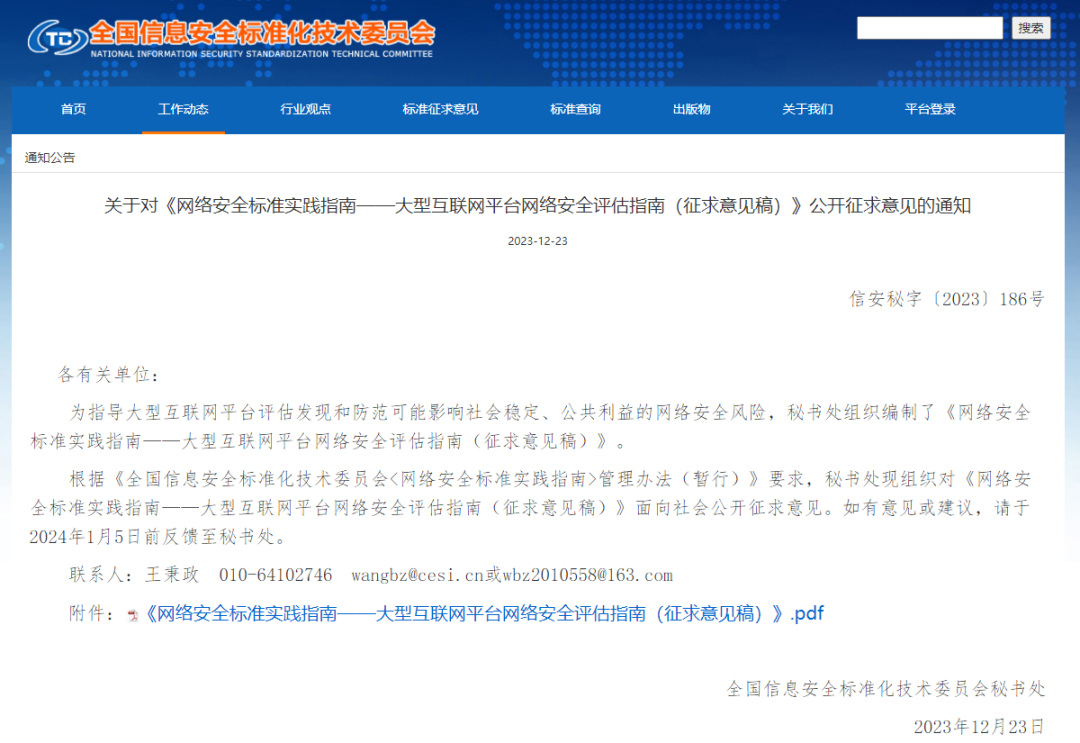The image size is (1080, 743).
Task: Click the English subtitle NATIONAL INFORMATION SECURITY STANDARDIZATION
Action: point(262,54)
